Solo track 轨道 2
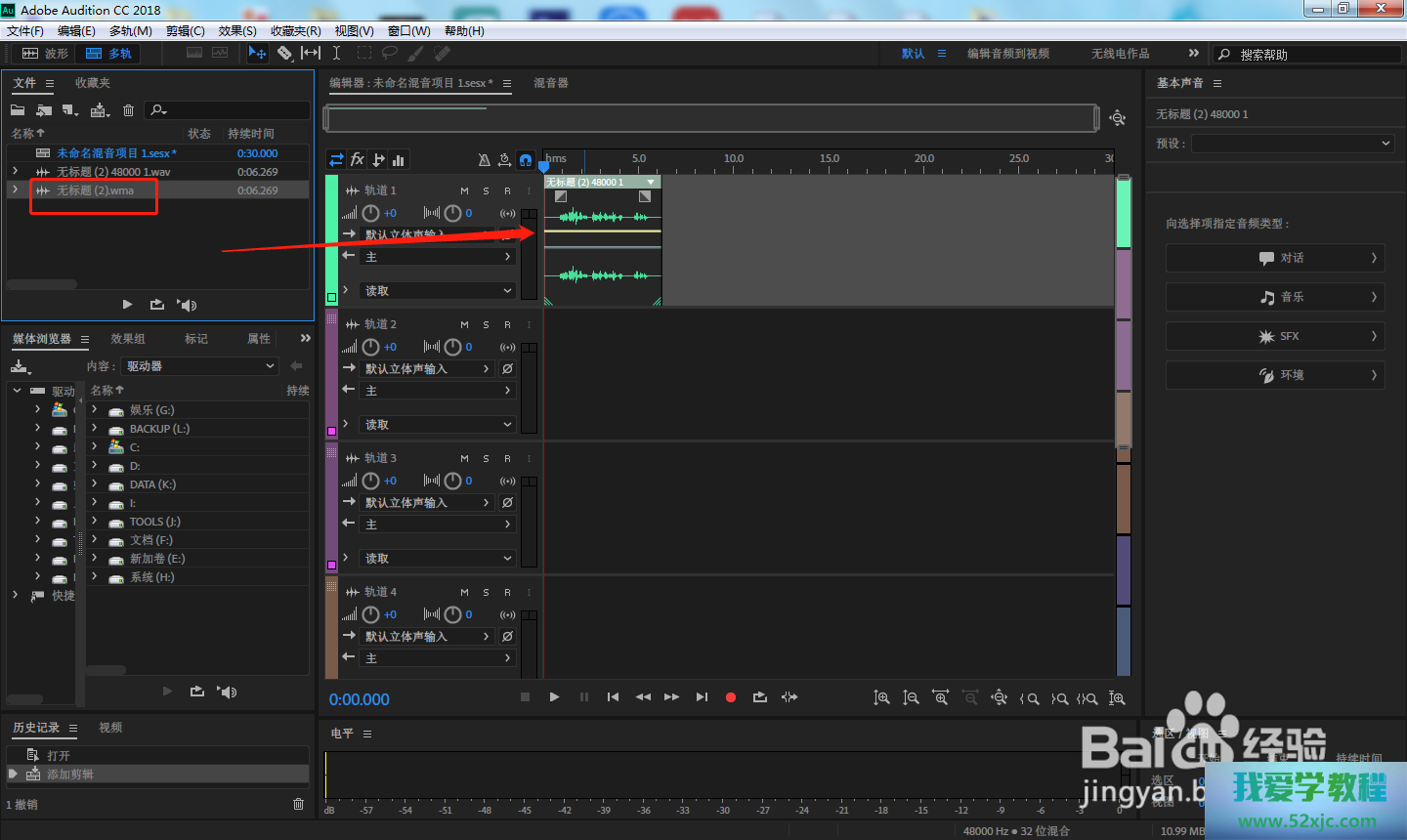This screenshot has width=1407, height=840. tap(486, 324)
